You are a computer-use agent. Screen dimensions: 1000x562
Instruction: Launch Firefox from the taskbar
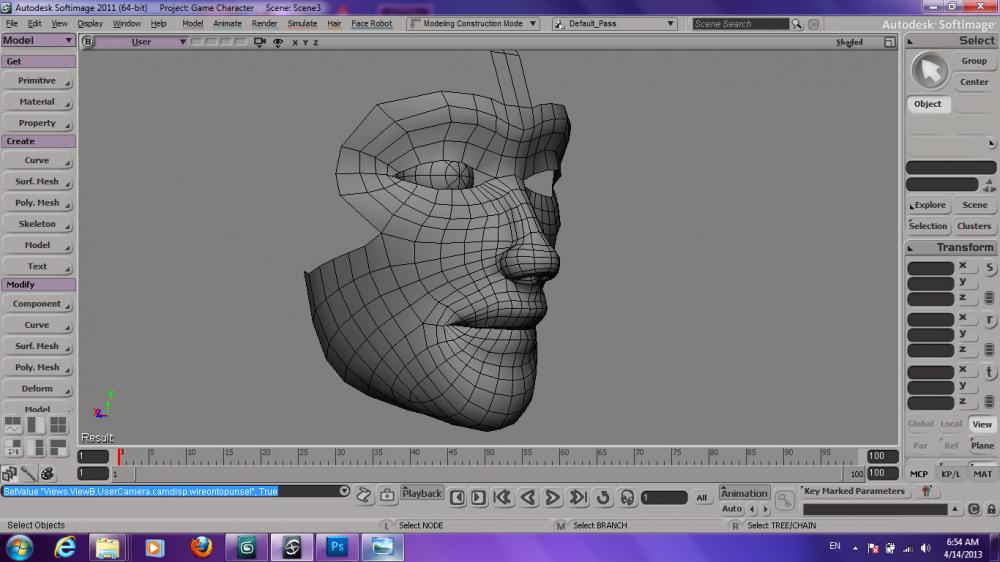click(x=201, y=547)
